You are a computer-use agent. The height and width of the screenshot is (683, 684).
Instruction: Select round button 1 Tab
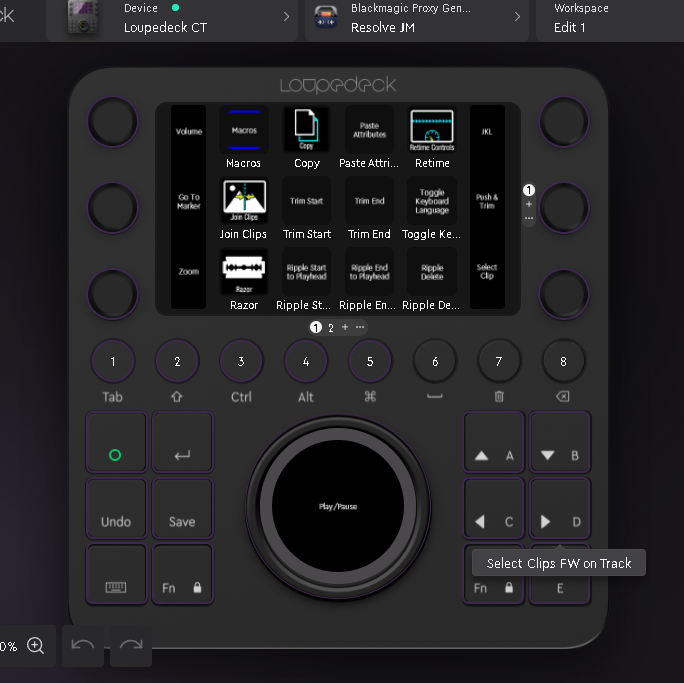(x=113, y=362)
